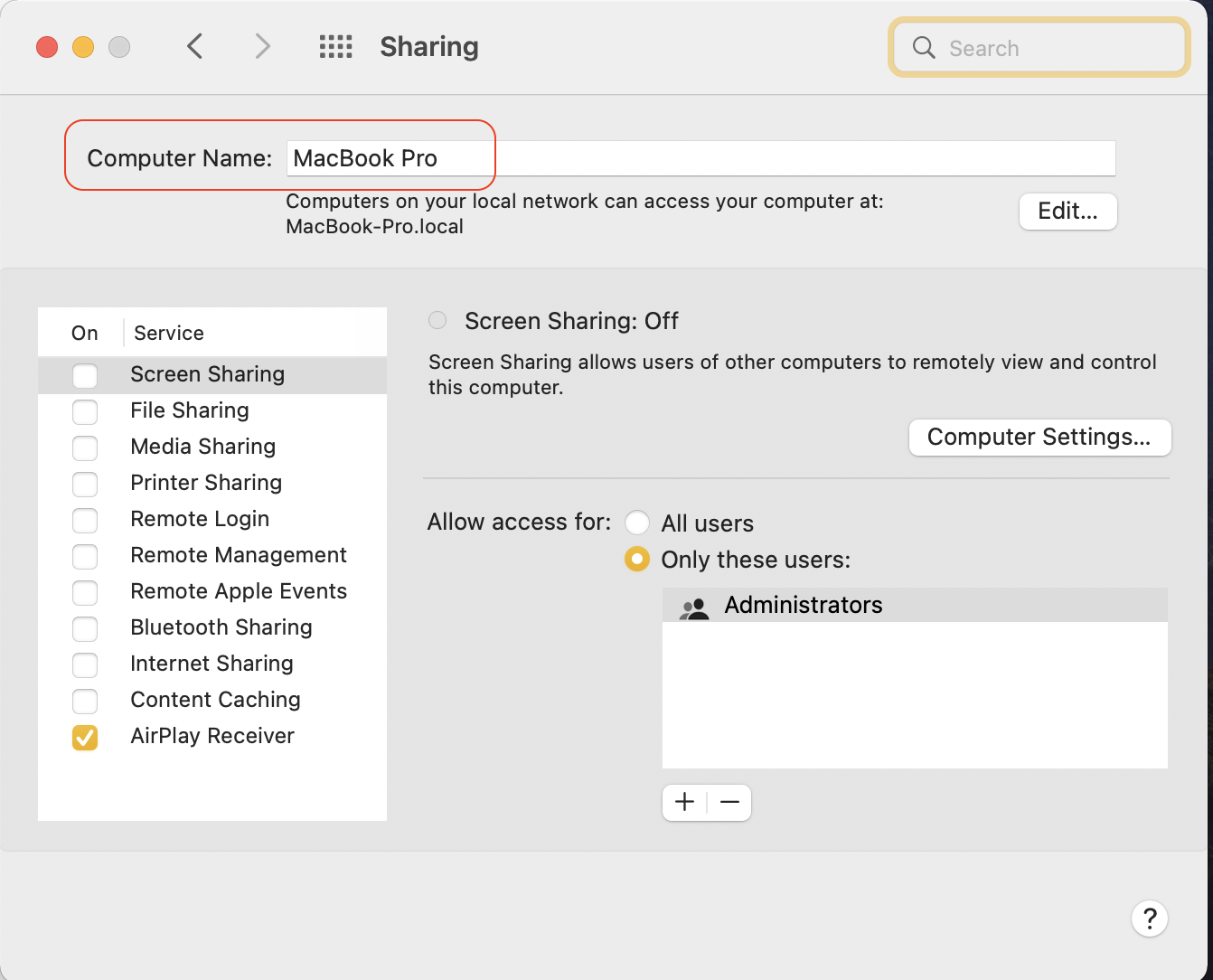
Task: Select the All users radio button
Action: 637,523
